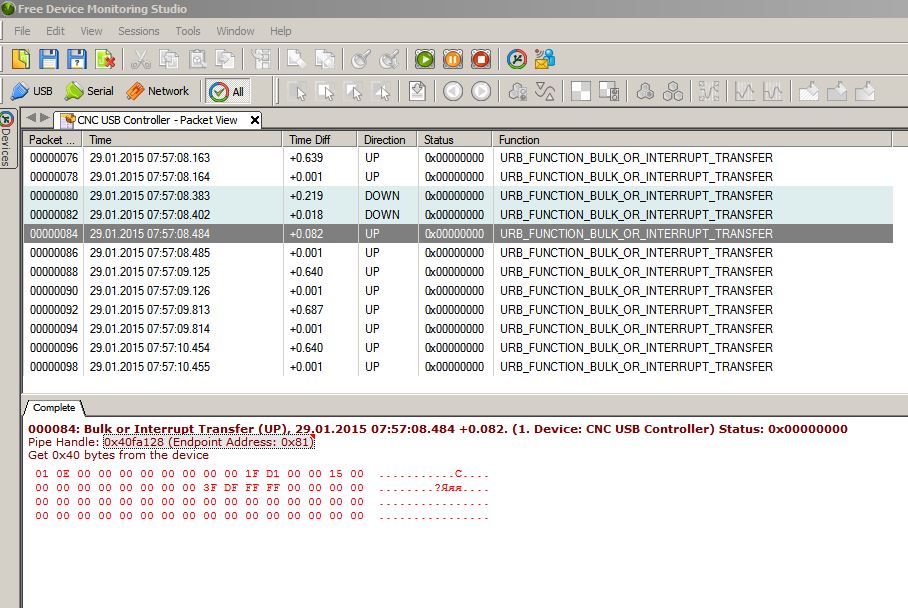Click the Copy icon in the toolbar
The height and width of the screenshot is (608, 908).
pos(169,59)
